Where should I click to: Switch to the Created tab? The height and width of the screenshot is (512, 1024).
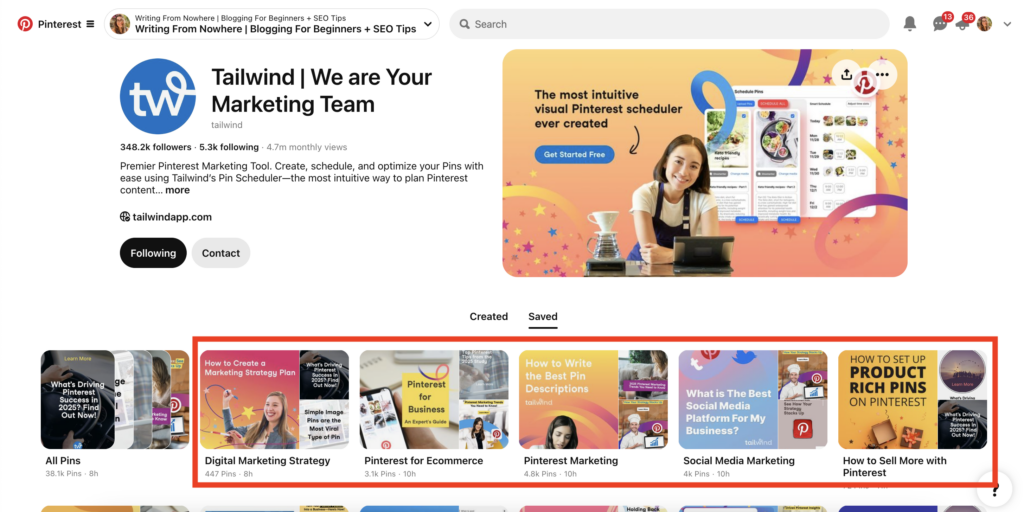(488, 316)
